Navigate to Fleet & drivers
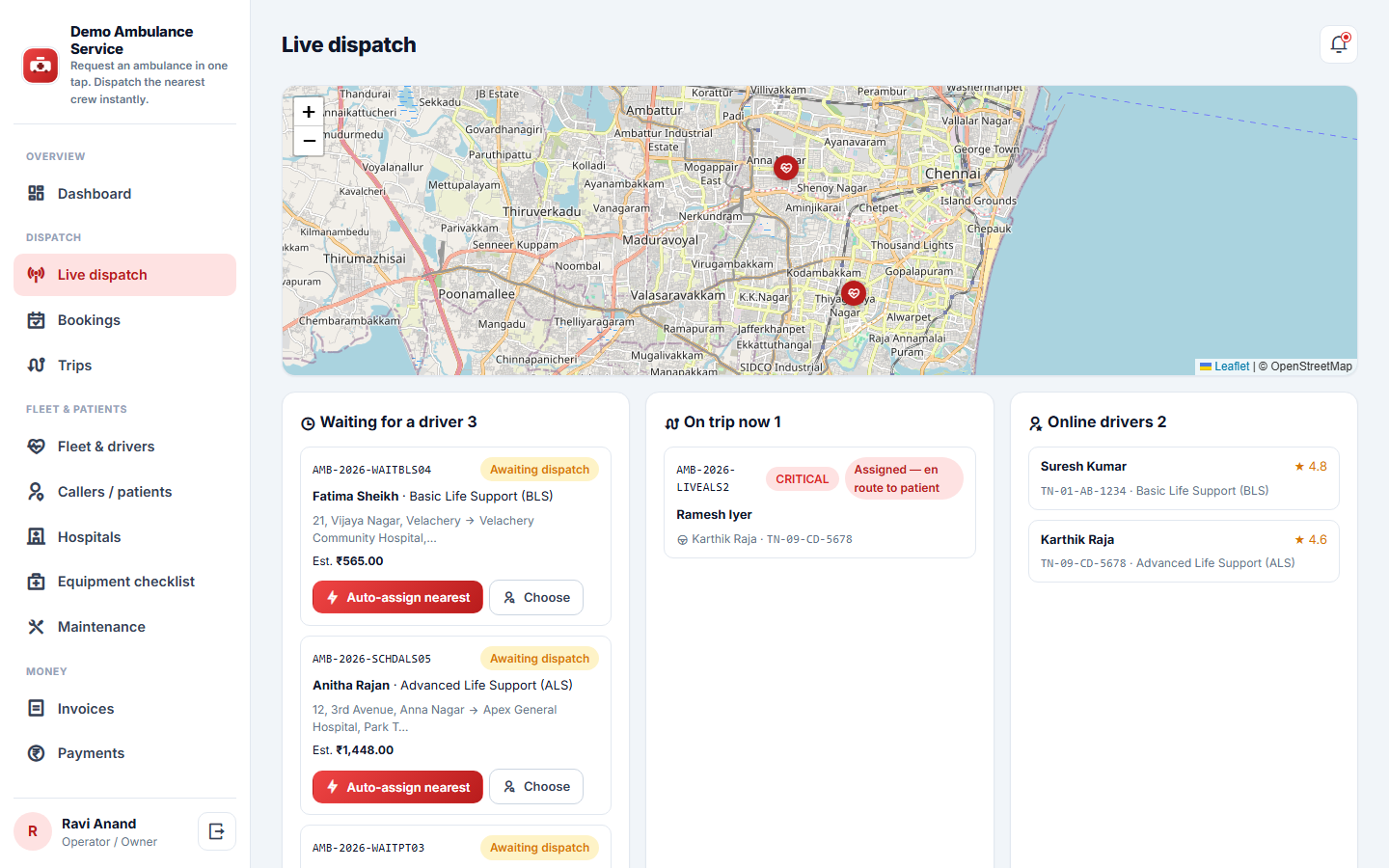The width and height of the screenshot is (1389, 868). pyautogui.click(x=124, y=447)
